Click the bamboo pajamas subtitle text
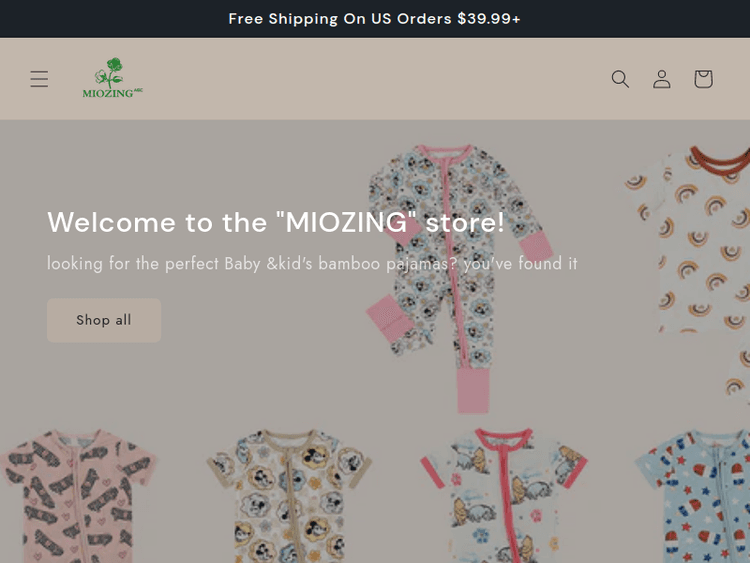750x563 pixels. point(312,264)
